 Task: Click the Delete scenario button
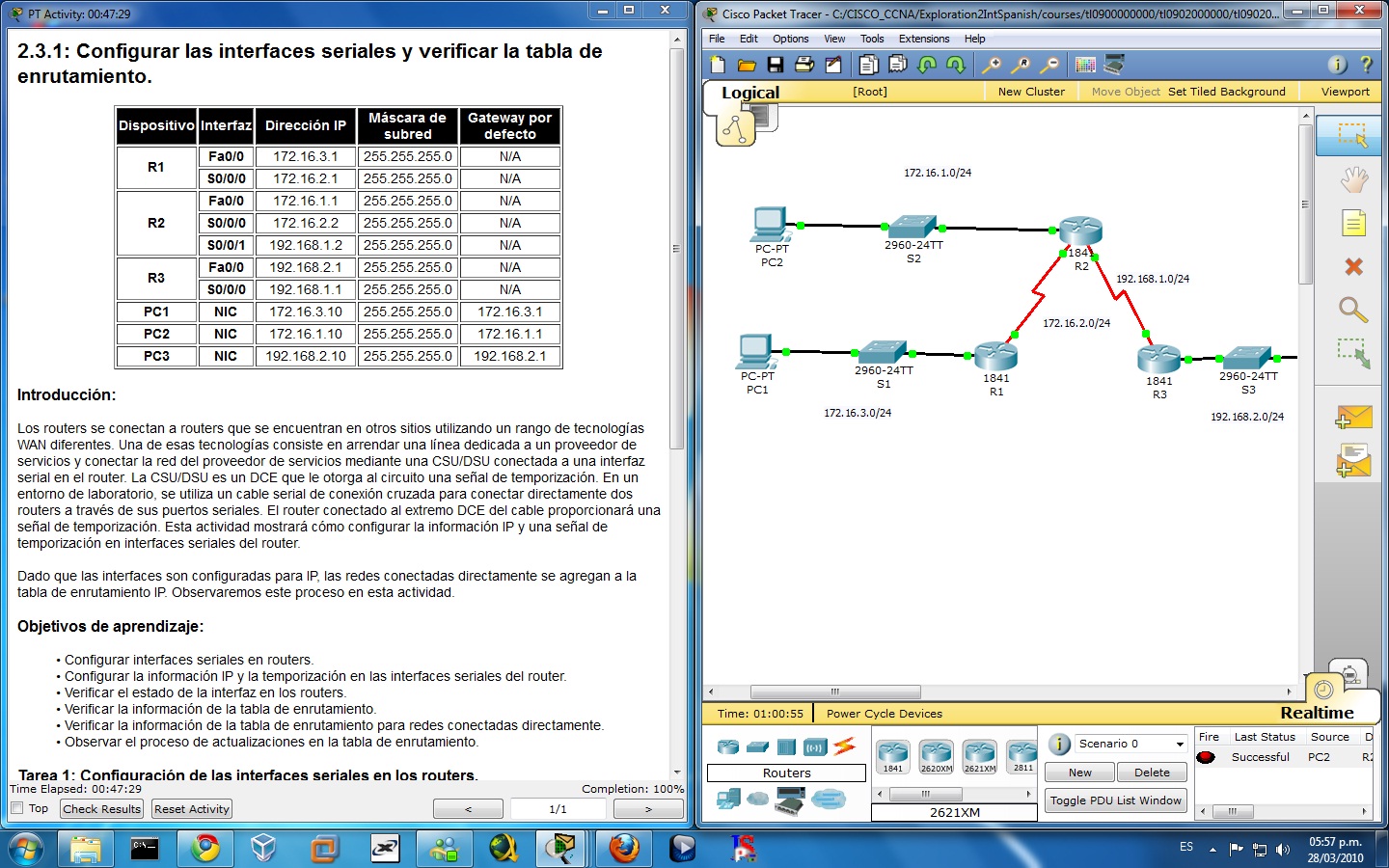[1152, 773]
